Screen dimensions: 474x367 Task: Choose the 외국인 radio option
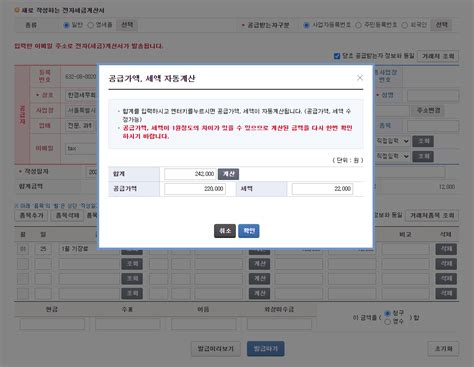pos(404,25)
